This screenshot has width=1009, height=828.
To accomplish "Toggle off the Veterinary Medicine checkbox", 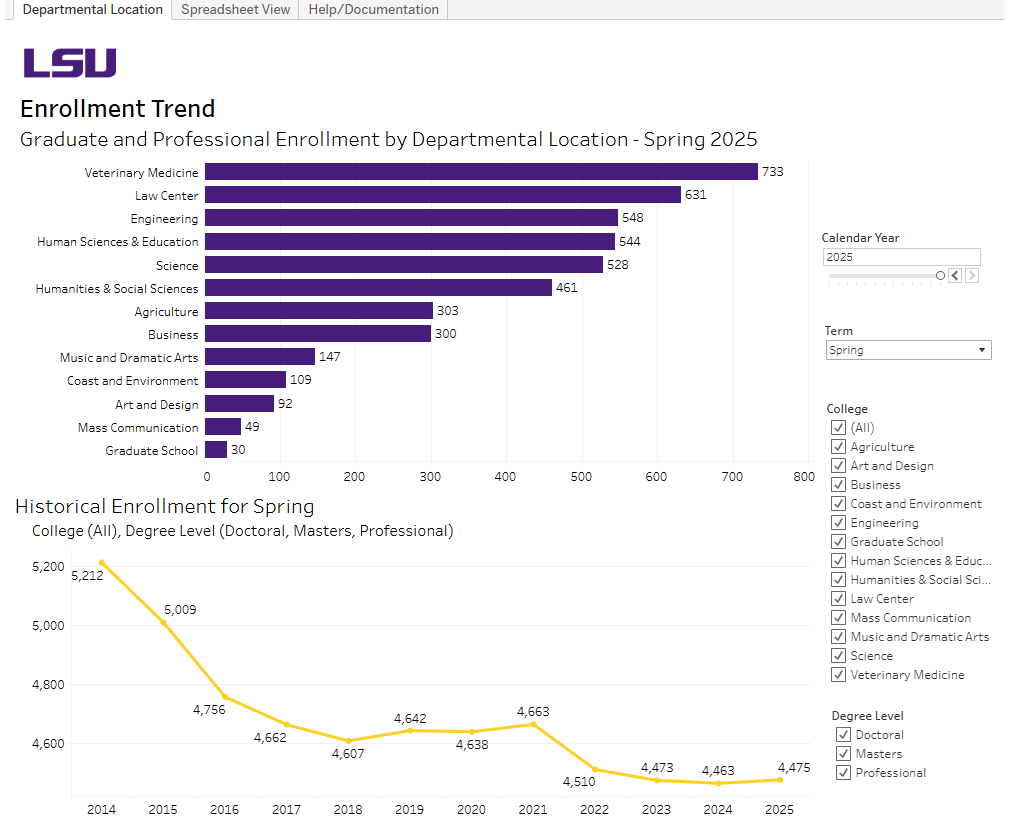I will point(838,674).
